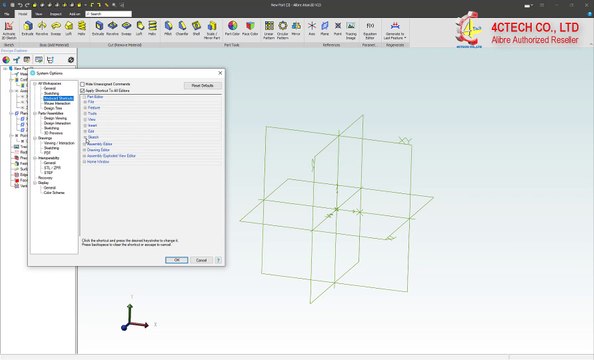Check Hide Unassigned Commands
Screen dimensions: 594x360
pos(82,84)
